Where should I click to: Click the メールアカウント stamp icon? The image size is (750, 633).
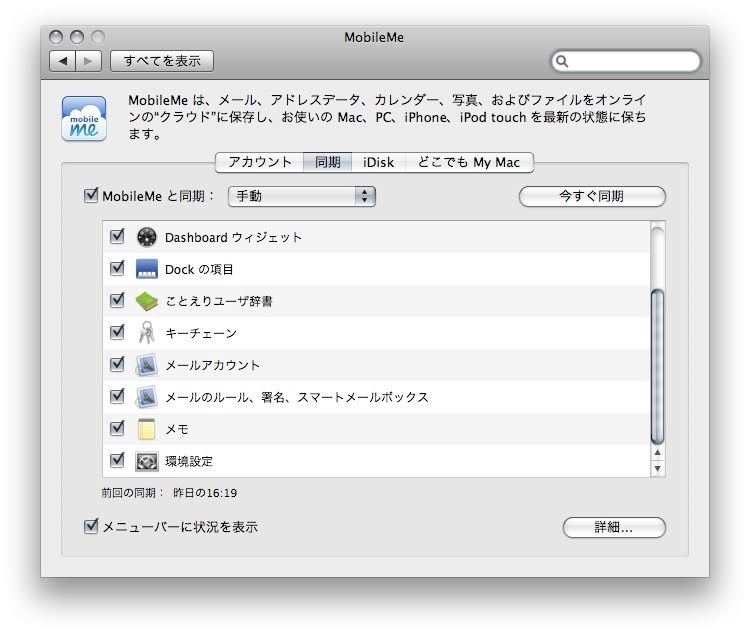pos(146,365)
